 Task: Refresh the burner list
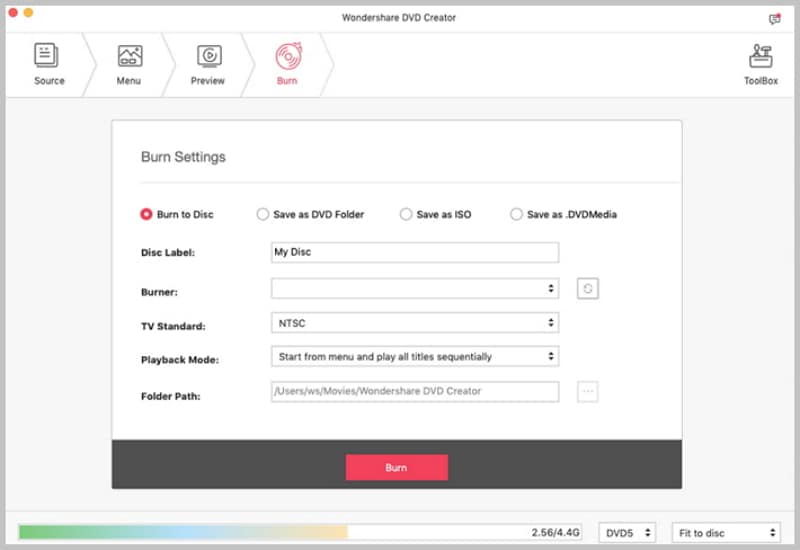(588, 289)
